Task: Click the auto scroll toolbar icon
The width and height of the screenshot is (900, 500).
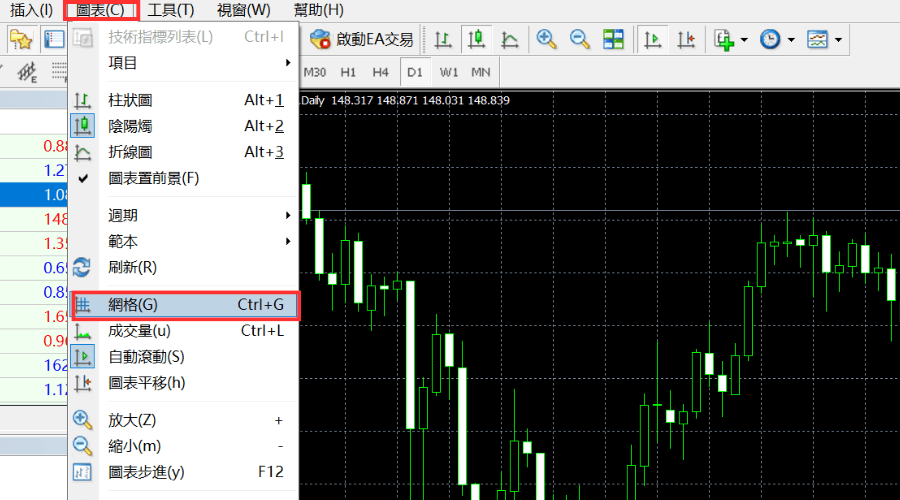Action: pyautogui.click(x=652, y=39)
